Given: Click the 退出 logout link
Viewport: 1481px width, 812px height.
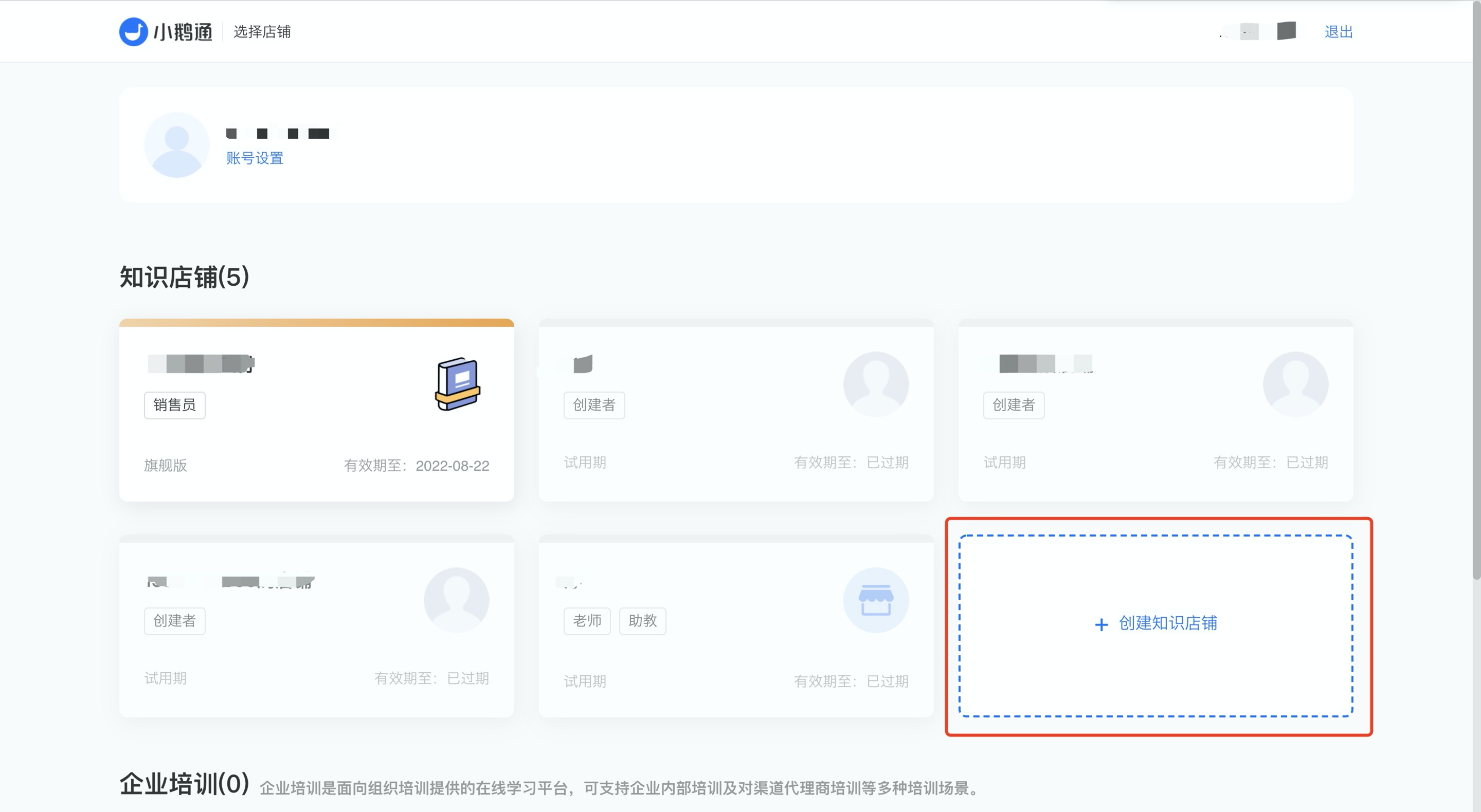Looking at the screenshot, I should click(1339, 32).
